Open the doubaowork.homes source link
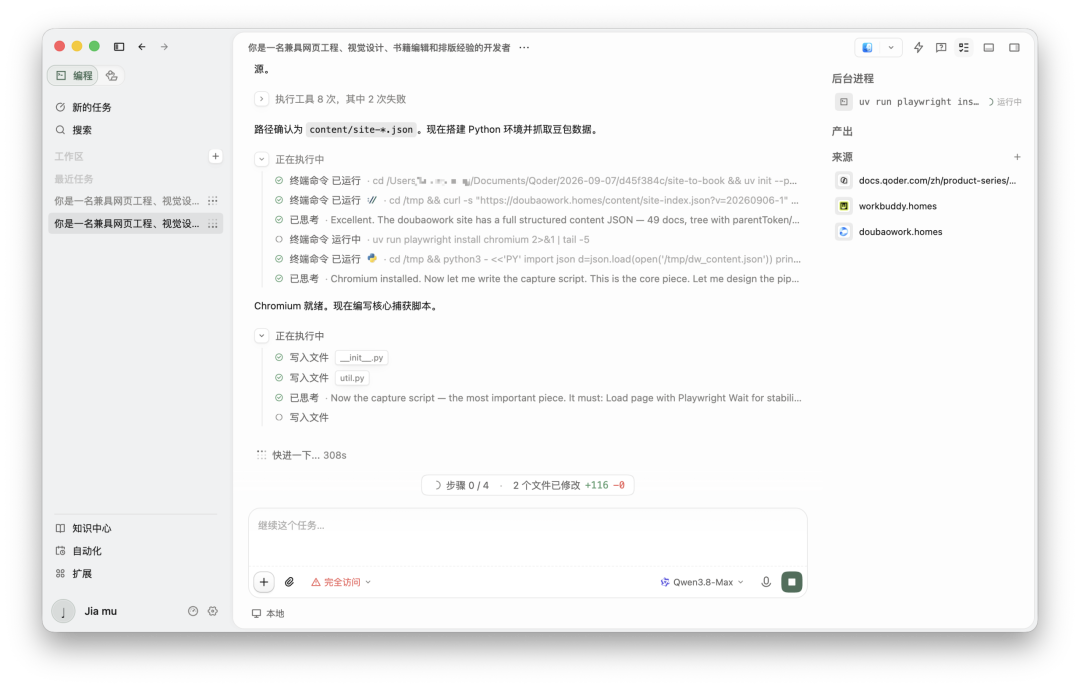The height and width of the screenshot is (688, 1080). pyautogui.click(x=890, y=232)
